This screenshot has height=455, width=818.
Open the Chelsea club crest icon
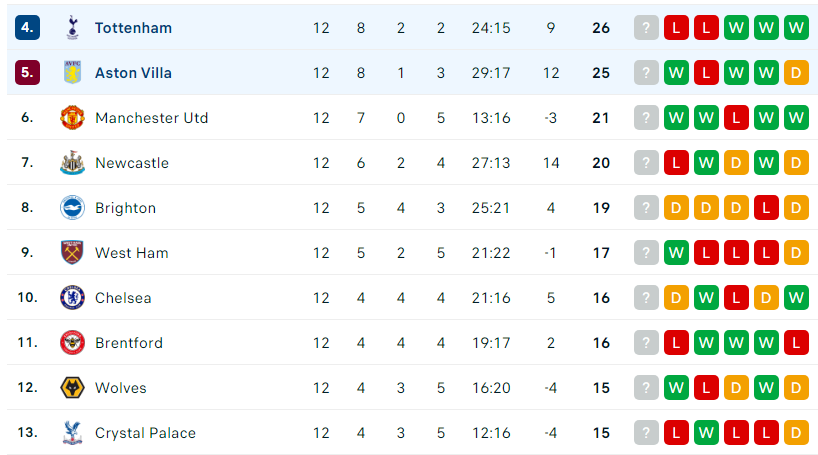click(73, 297)
